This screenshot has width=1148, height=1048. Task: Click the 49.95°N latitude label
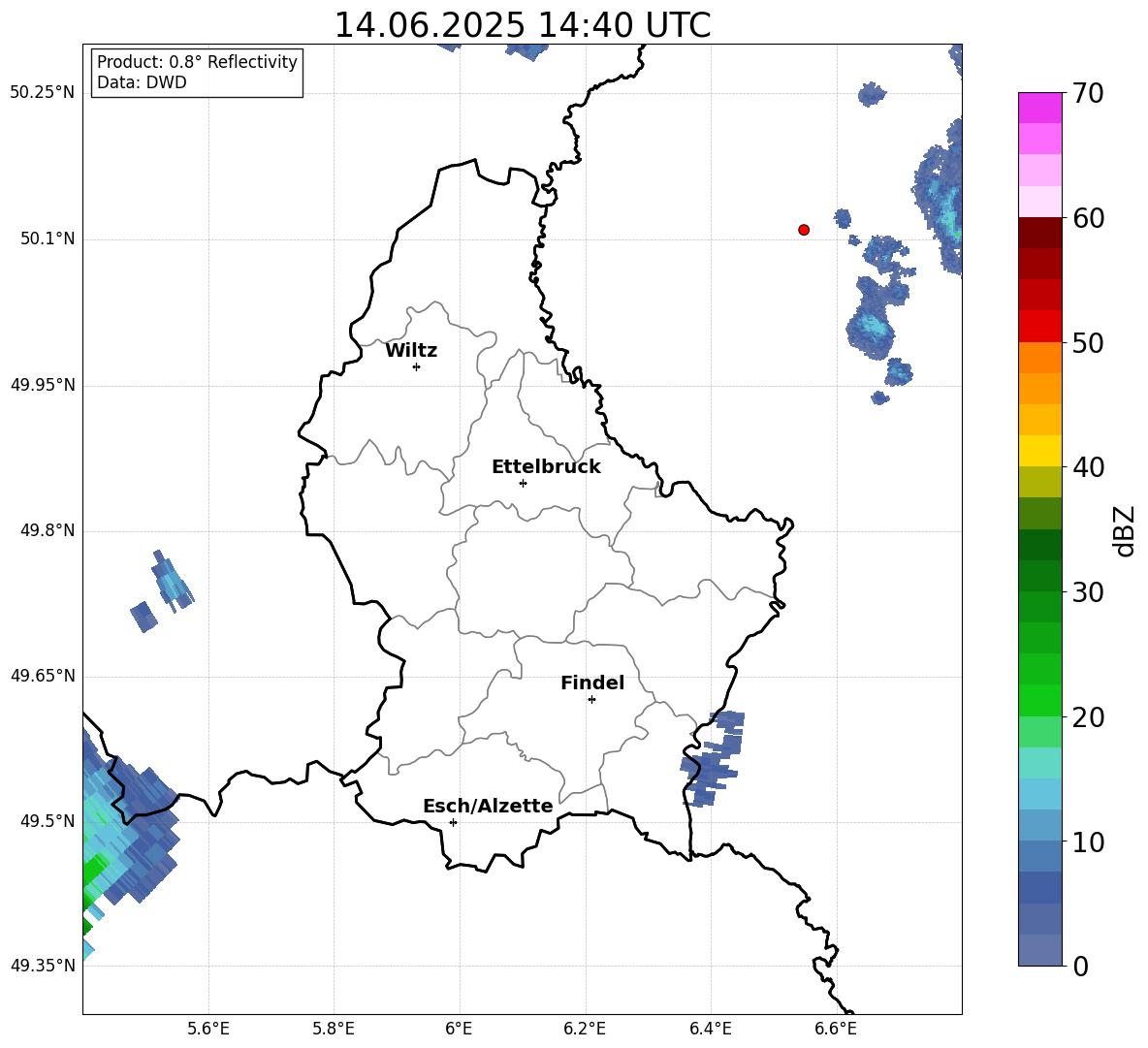[43, 384]
